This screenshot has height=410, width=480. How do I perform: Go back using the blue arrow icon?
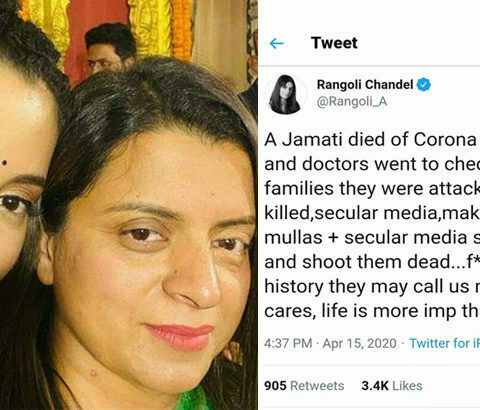(276, 43)
